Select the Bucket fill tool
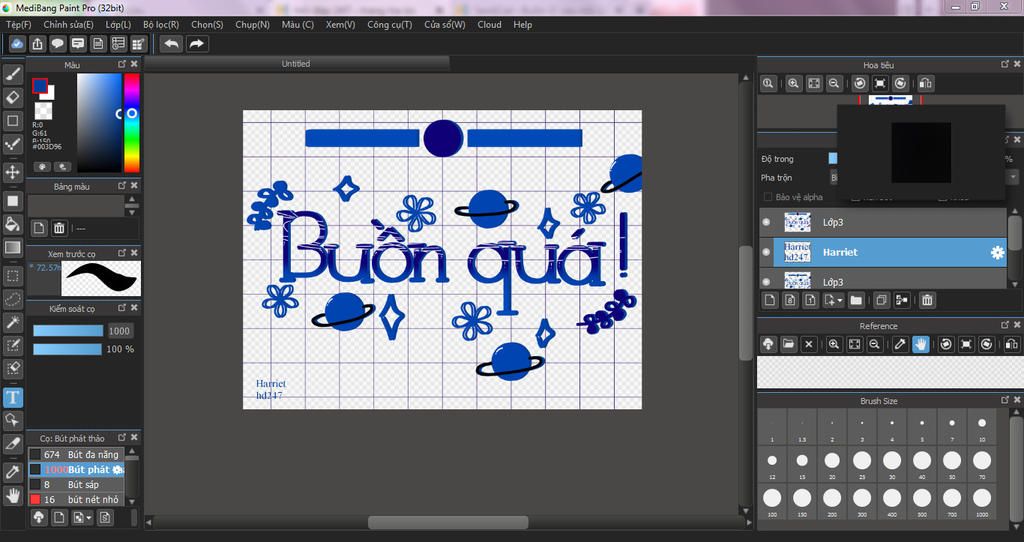Viewport: 1024px width, 542px height. [12, 224]
